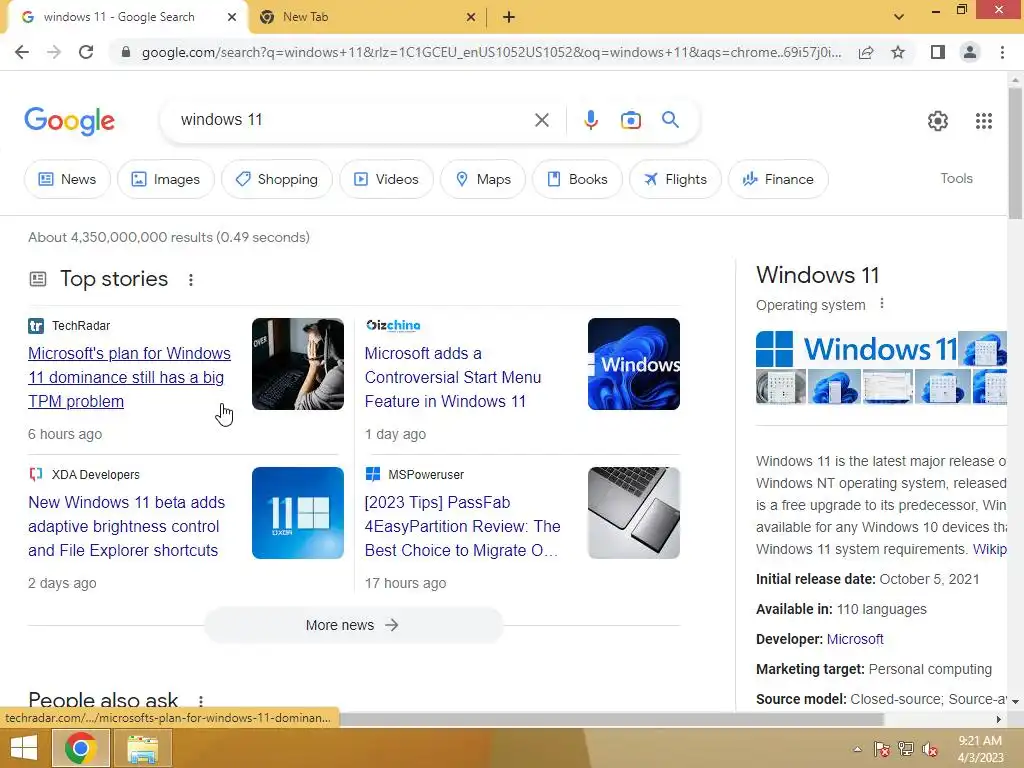Reload the current page
Image resolution: width=1024 pixels, height=768 pixels.
(x=86, y=52)
